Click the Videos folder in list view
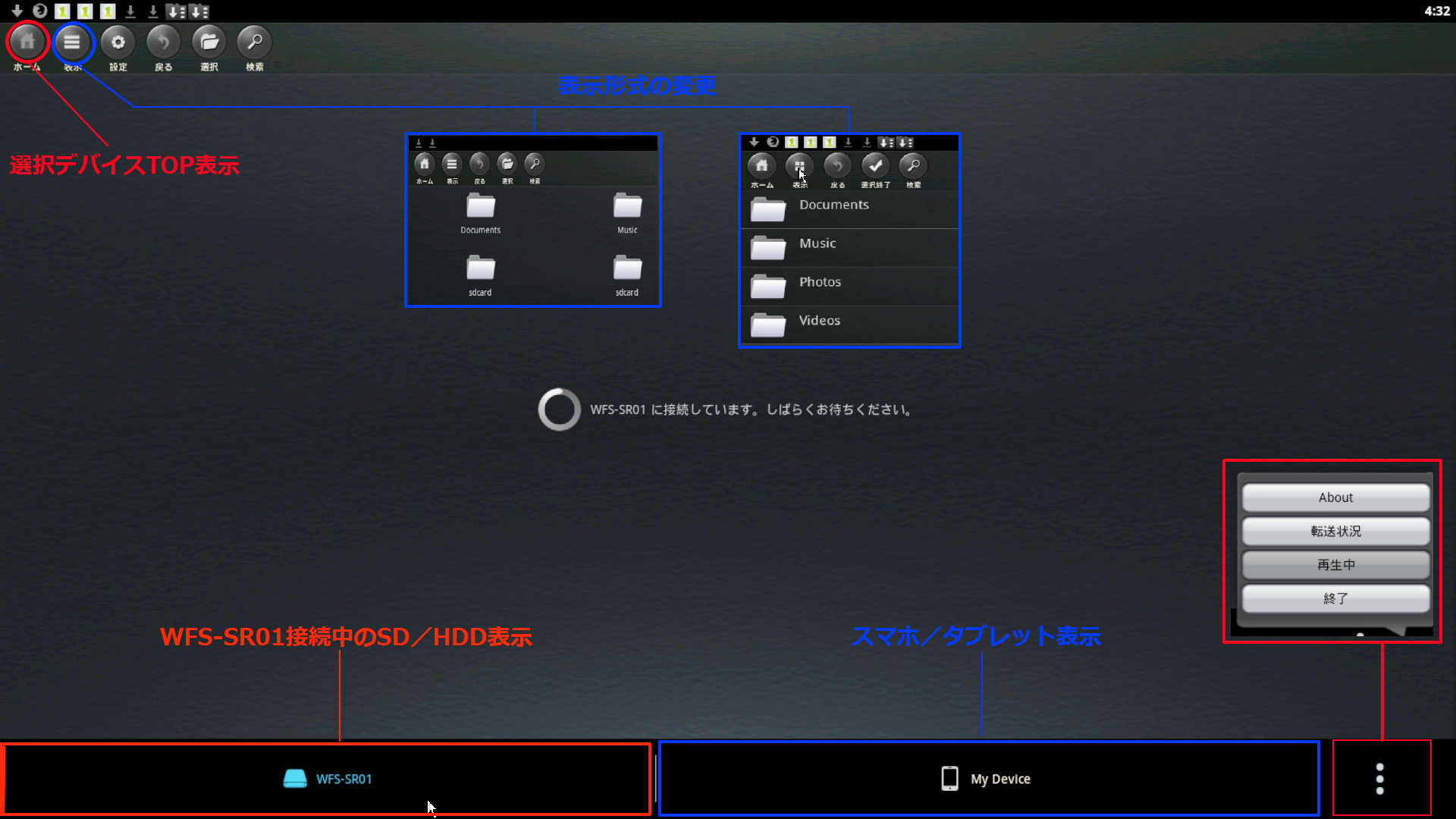 tap(819, 322)
